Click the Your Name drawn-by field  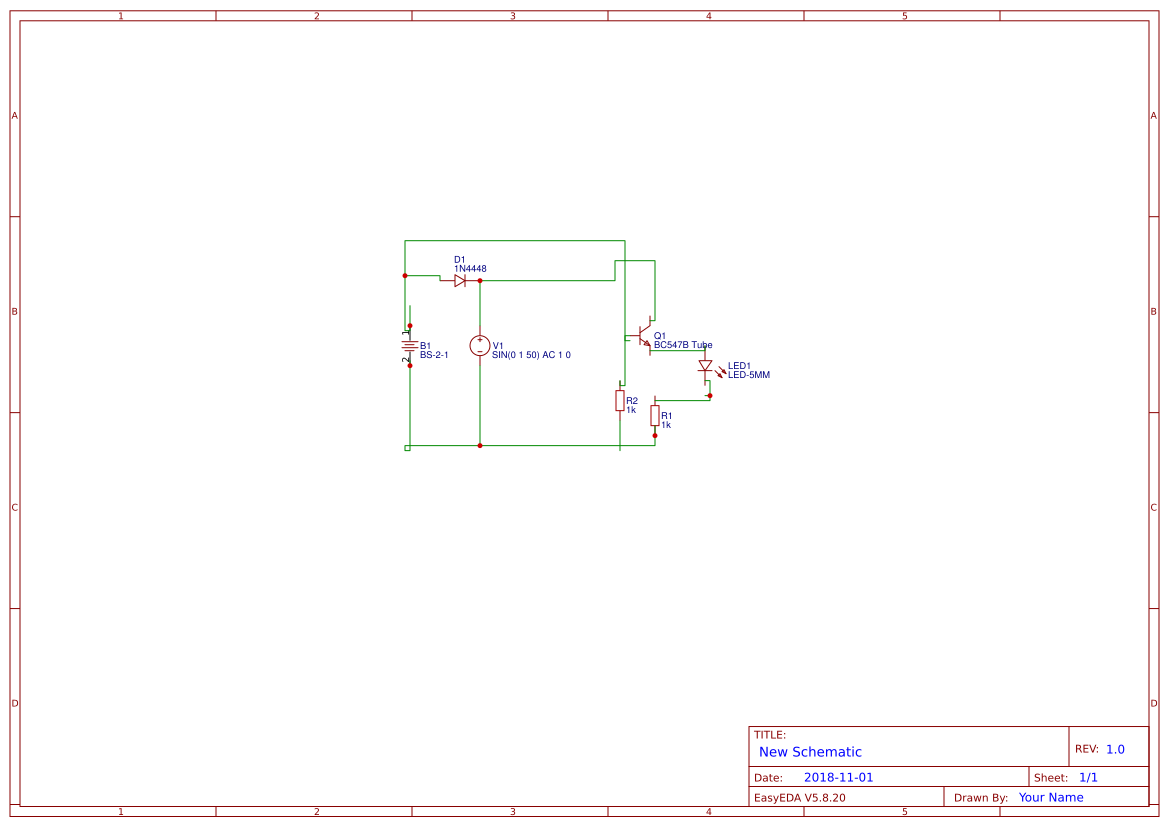pyautogui.click(x=1050, y=797)
